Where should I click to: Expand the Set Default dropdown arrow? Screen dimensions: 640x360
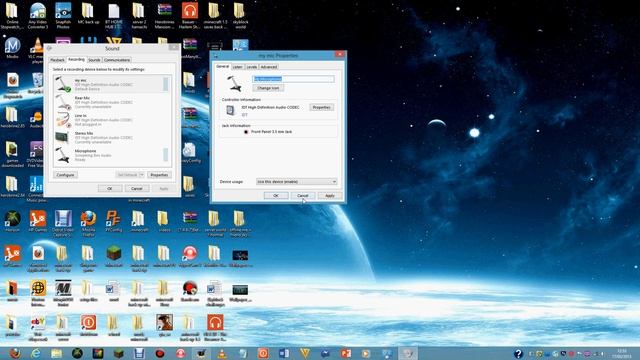[142, 175]
